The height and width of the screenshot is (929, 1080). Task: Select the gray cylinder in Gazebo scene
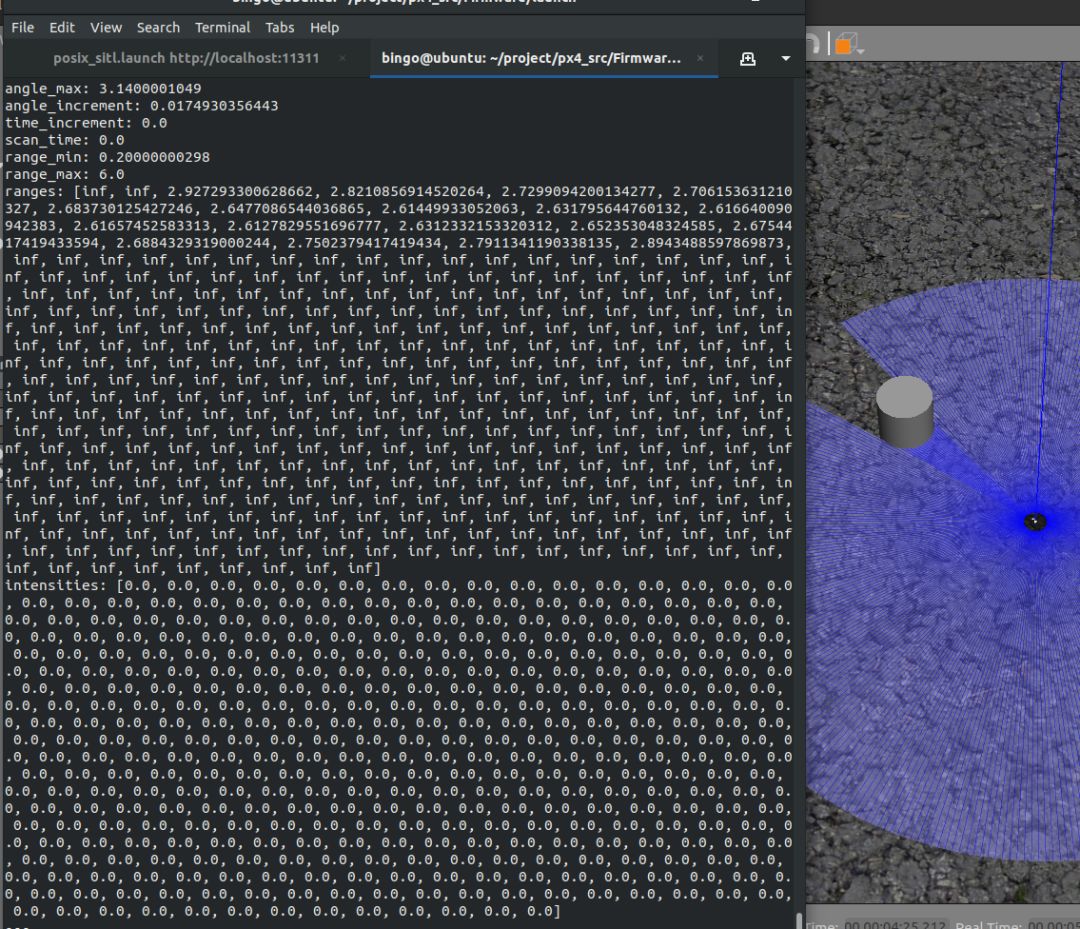click(905, 411)
